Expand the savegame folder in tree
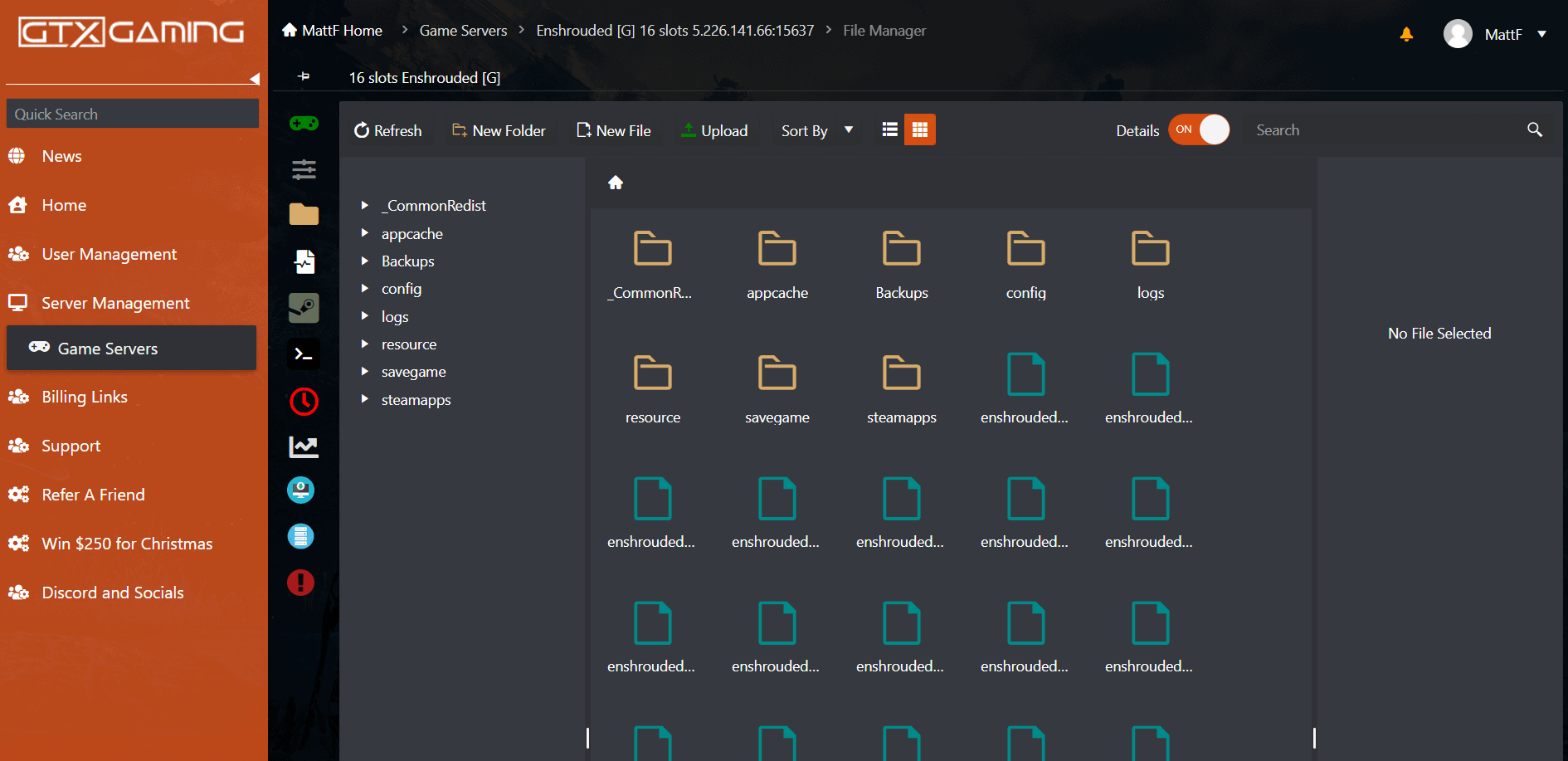Image resolution: width=1568 pixels, height=761 pixels. [x=364, y=372]
